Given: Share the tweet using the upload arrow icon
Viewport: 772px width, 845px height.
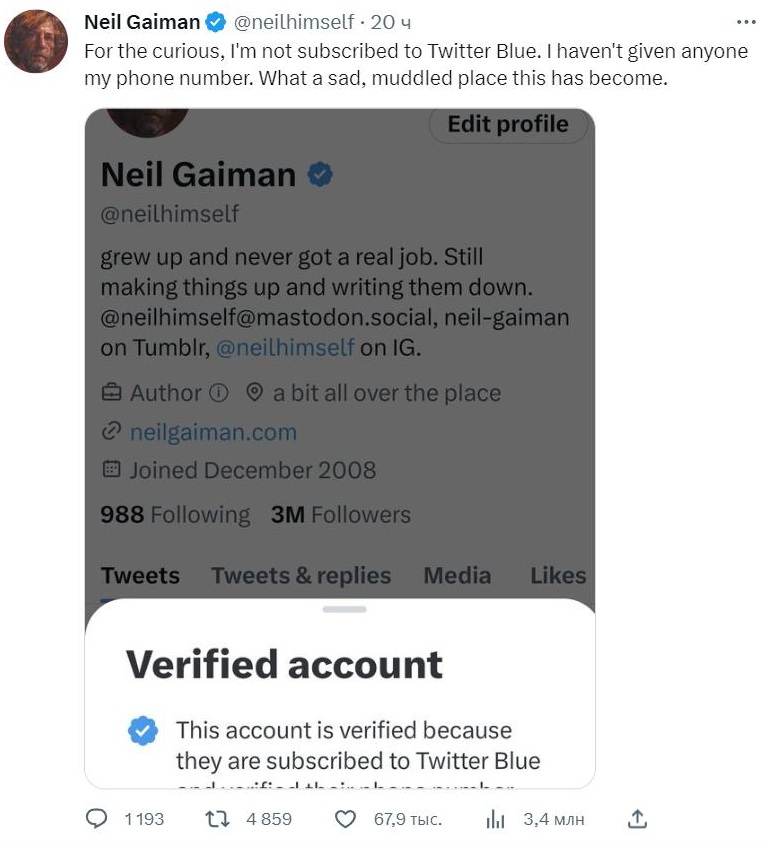Looking at the screenshot, I should (x=637, y=819).
